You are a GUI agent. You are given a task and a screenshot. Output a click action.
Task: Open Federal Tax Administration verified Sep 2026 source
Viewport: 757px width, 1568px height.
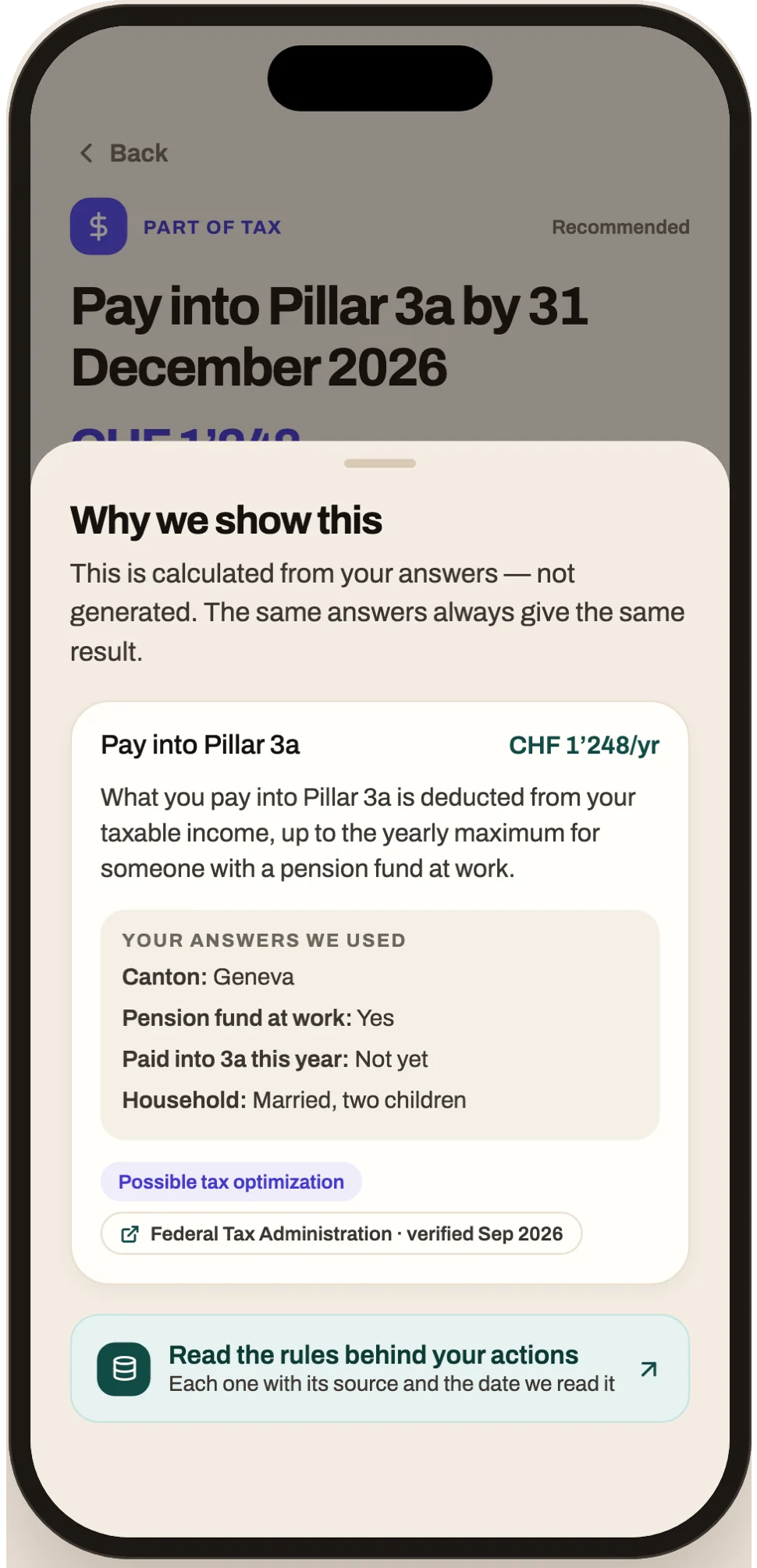[342, 1233]
